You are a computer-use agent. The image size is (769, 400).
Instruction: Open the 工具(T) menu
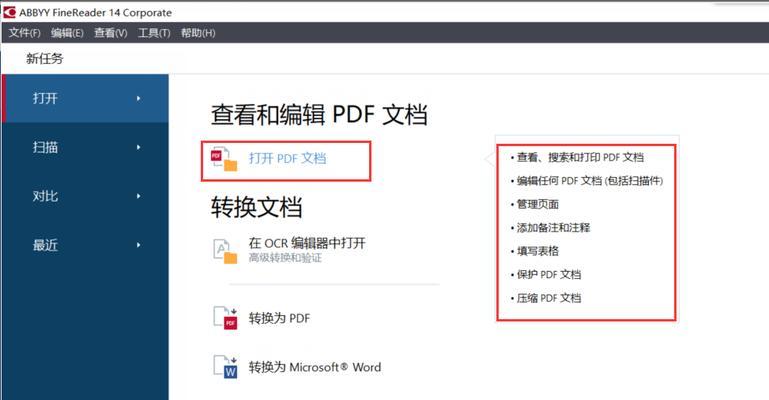pyautogui.click(x=154, y=33)
